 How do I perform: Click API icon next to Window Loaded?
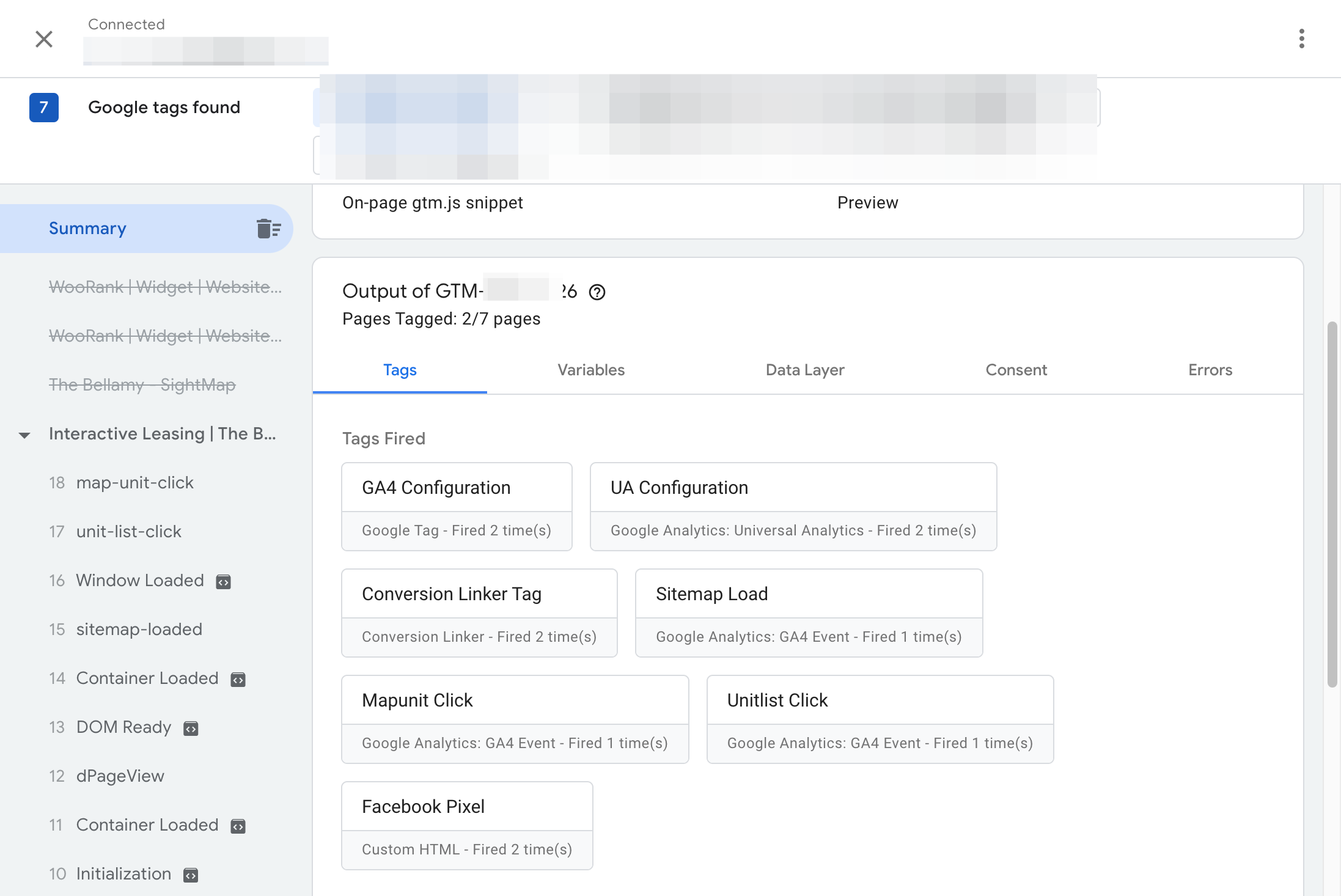coord(224,581)
